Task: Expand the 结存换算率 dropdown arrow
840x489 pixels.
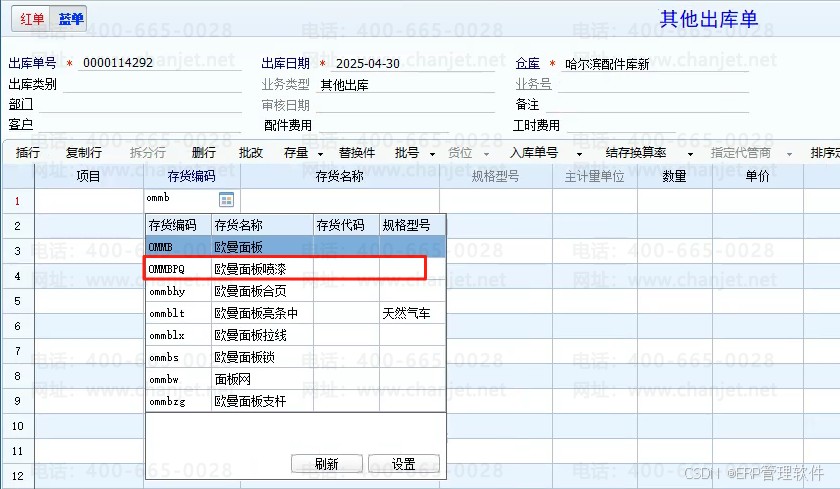Action: (690, 154)
